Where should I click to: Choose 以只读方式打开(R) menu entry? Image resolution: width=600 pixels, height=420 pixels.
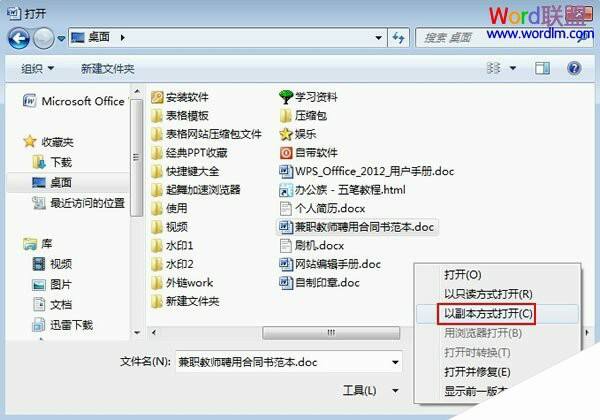pos(488,294)
